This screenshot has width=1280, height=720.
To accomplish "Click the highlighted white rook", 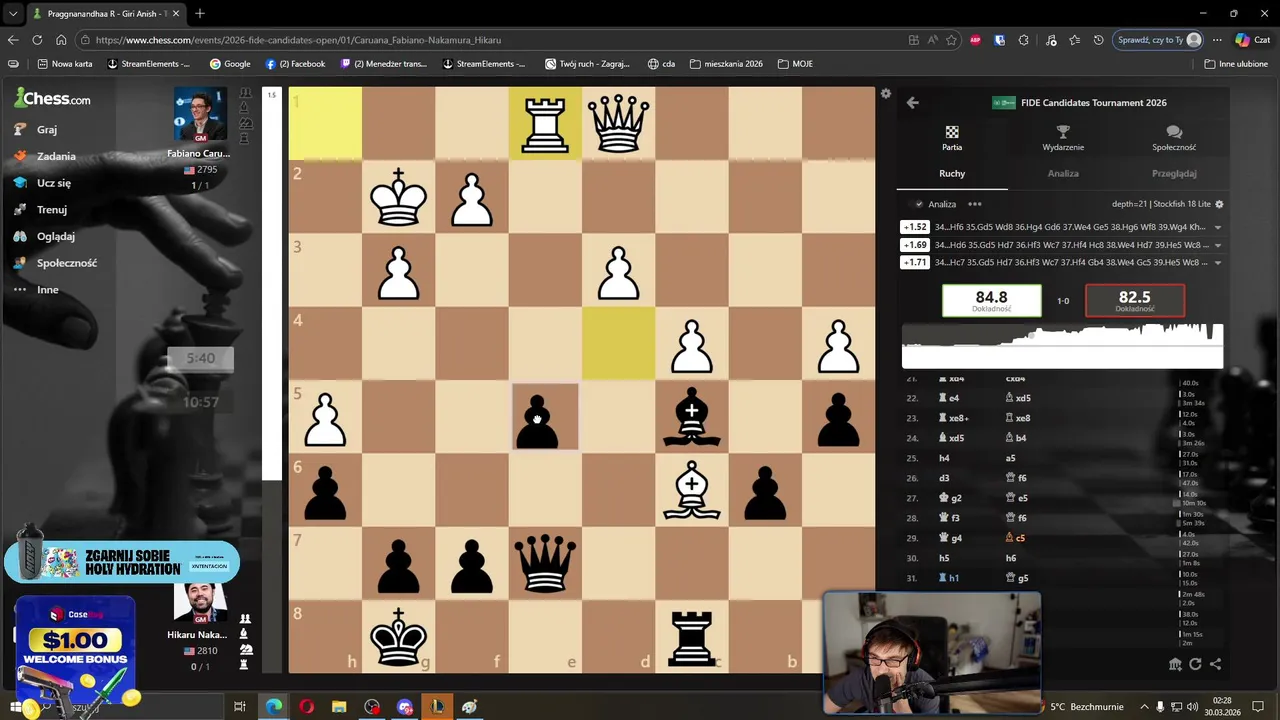I will 545,124.
